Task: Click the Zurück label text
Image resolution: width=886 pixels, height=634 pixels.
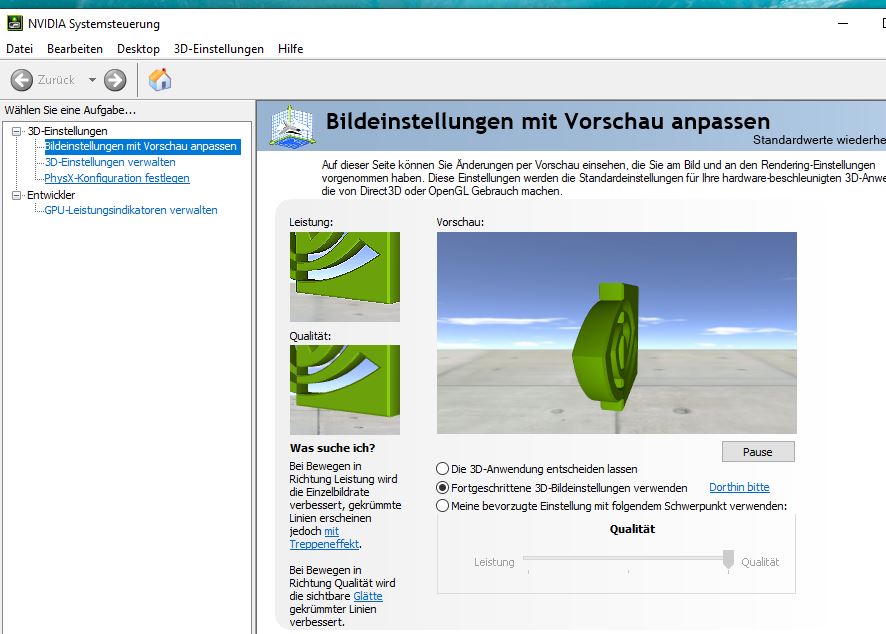Action: (x=56, y=80)
